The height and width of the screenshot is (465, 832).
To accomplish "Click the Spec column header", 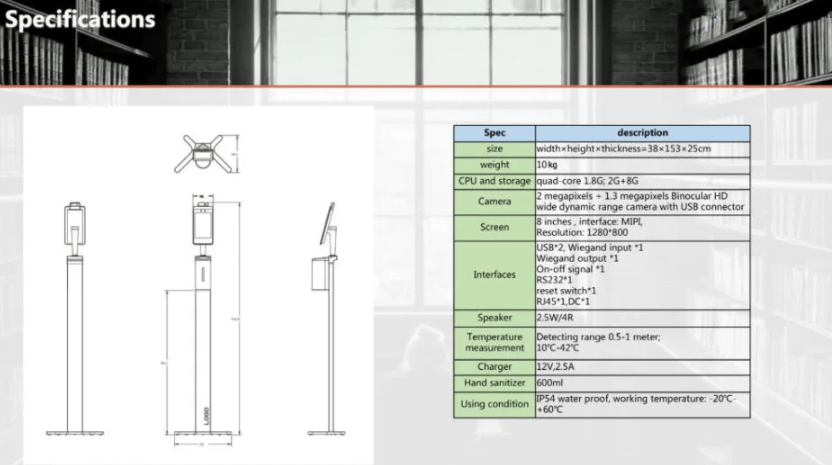I will pos(494,132).
